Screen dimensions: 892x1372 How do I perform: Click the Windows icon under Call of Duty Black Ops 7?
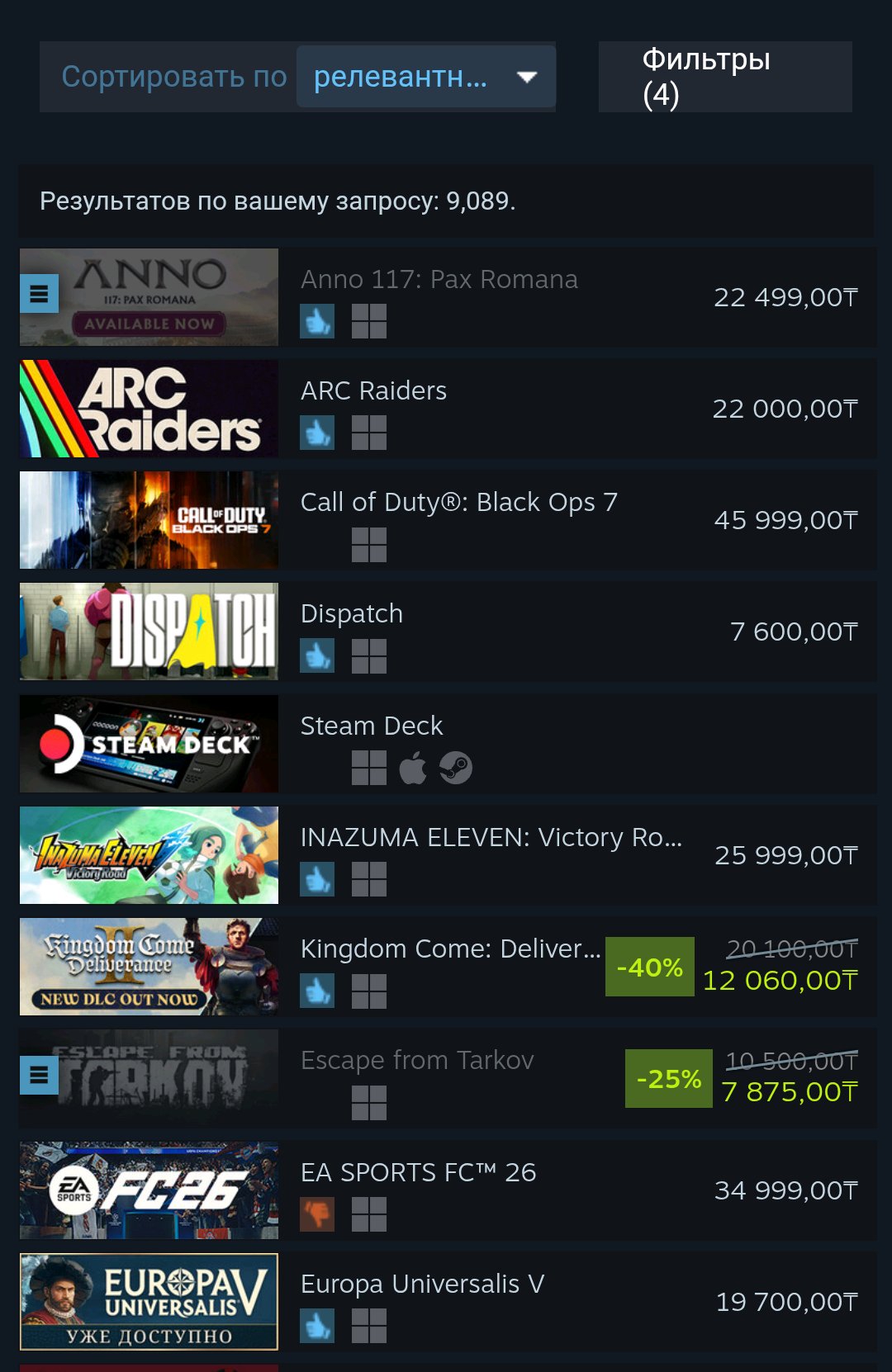click(x=369, y=545)
